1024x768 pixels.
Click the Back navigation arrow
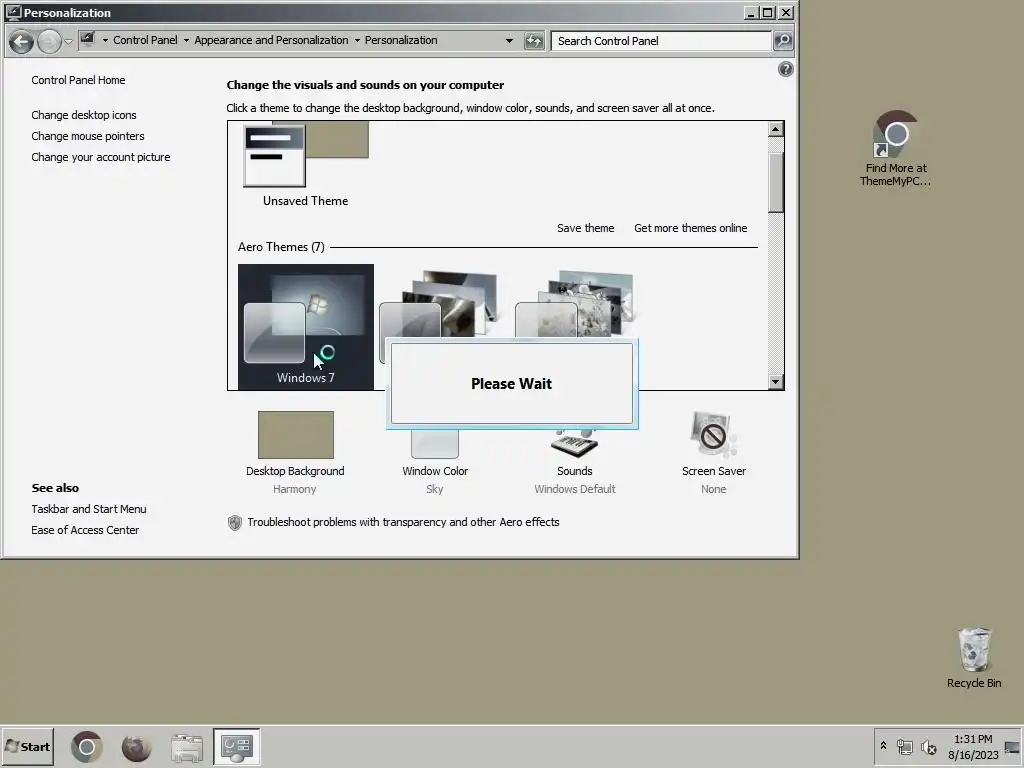pos(21,42)
